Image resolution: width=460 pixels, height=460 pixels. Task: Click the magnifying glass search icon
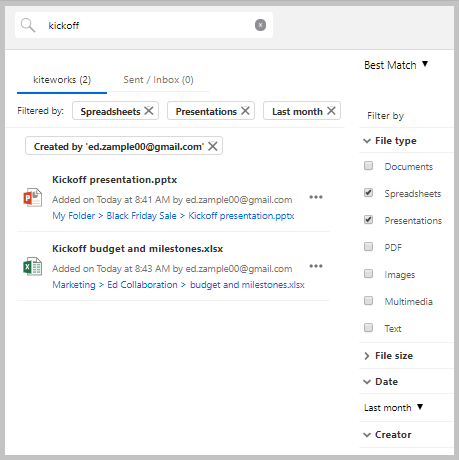(28, 25)
